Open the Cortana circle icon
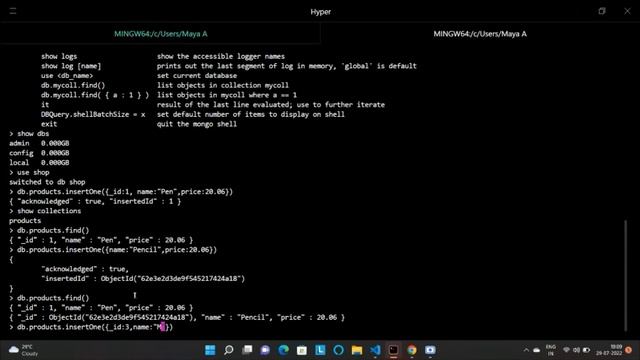 click(x=338, y=350)
